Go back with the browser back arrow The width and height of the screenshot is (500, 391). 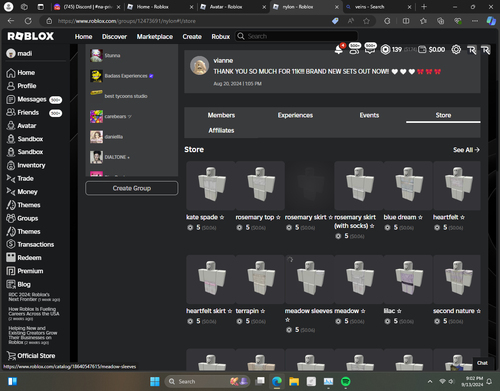pos(11,21)
